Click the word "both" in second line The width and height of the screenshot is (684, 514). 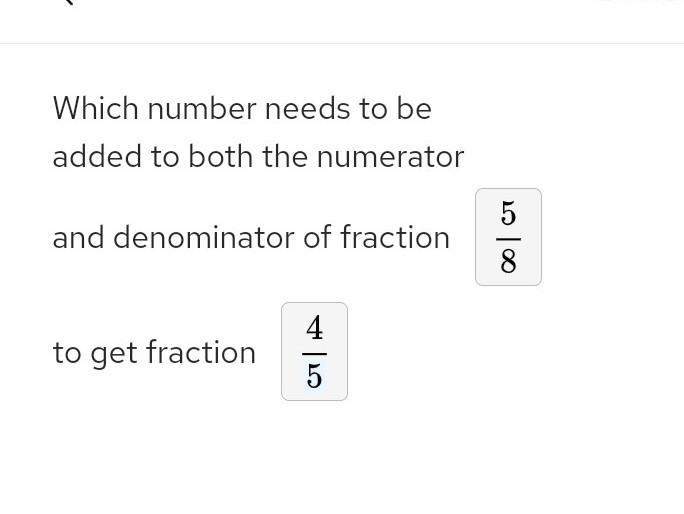click(x=221, y=156)
